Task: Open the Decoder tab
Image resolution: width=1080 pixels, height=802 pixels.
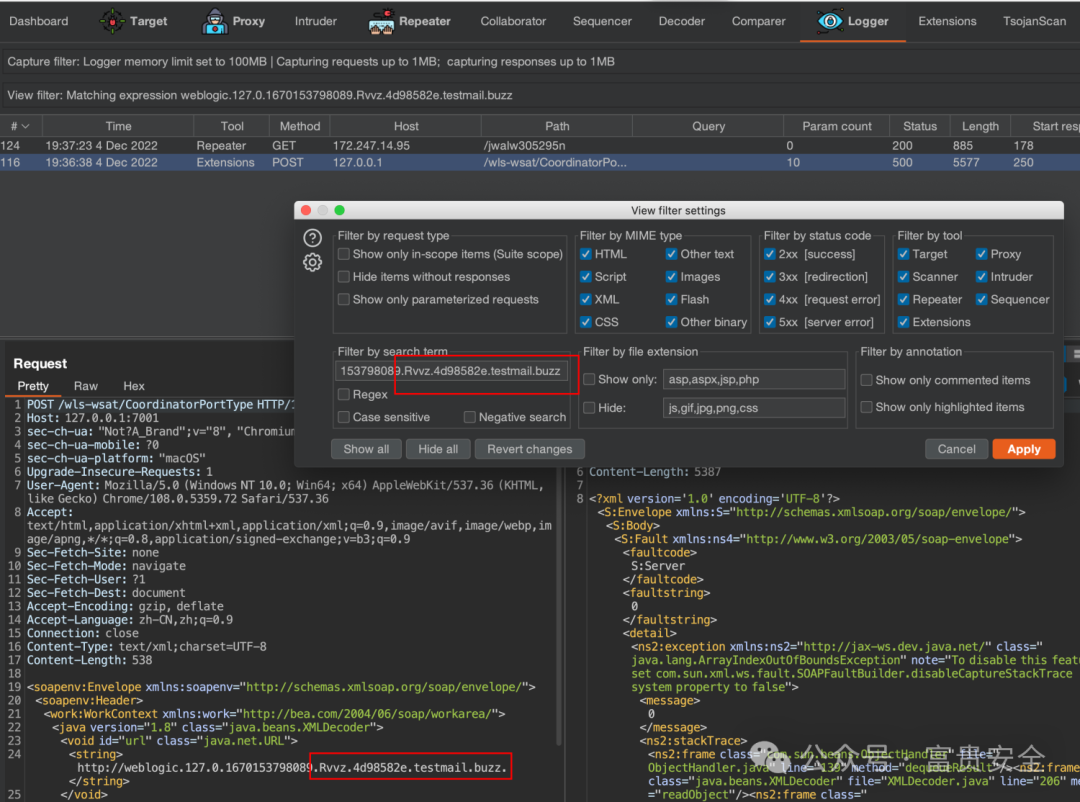Action: coord(681,21)
